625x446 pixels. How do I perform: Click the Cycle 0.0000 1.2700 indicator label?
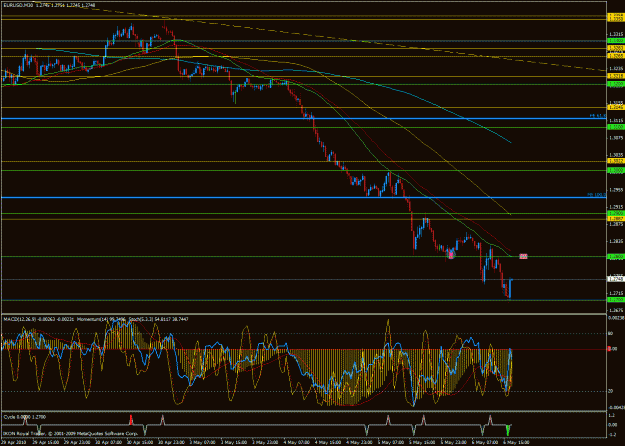(x=25, y=417)
